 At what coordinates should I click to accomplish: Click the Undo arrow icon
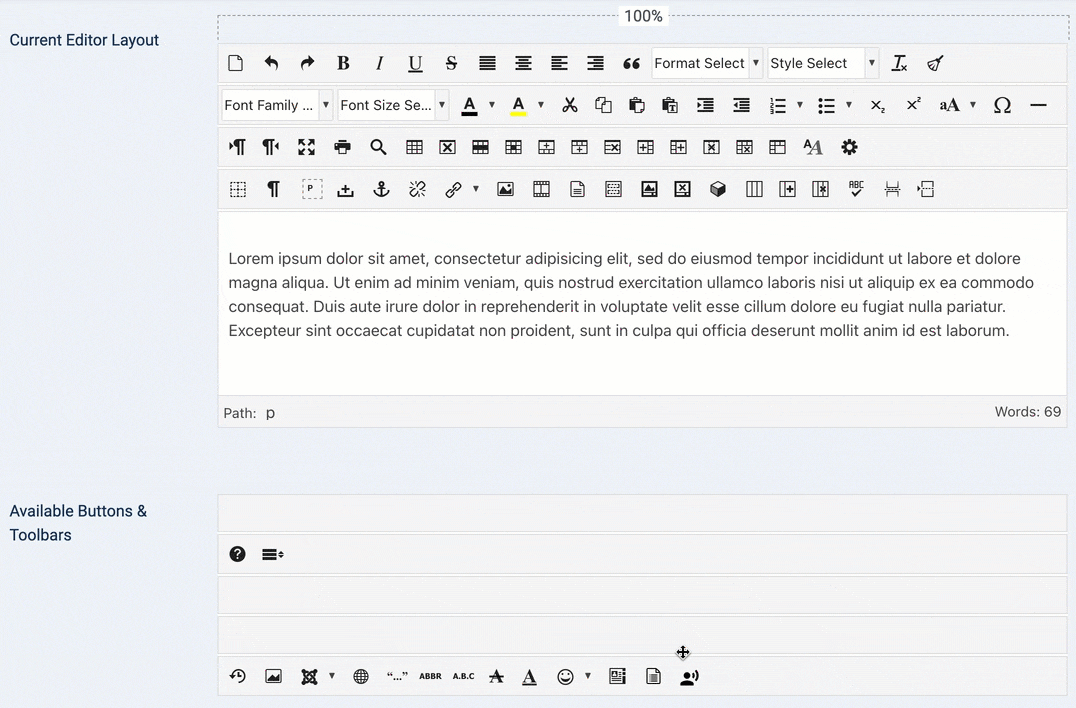point(271,63)
